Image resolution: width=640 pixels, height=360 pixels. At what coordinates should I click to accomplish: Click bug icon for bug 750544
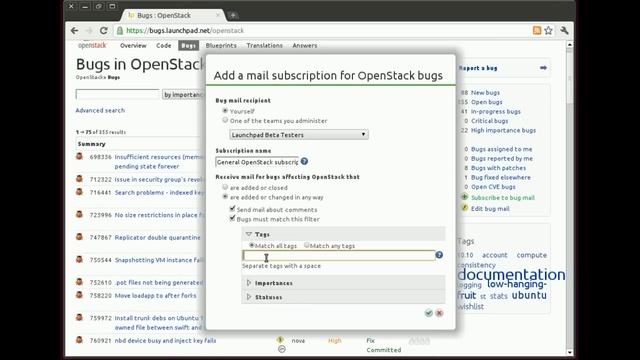point(80,259)
